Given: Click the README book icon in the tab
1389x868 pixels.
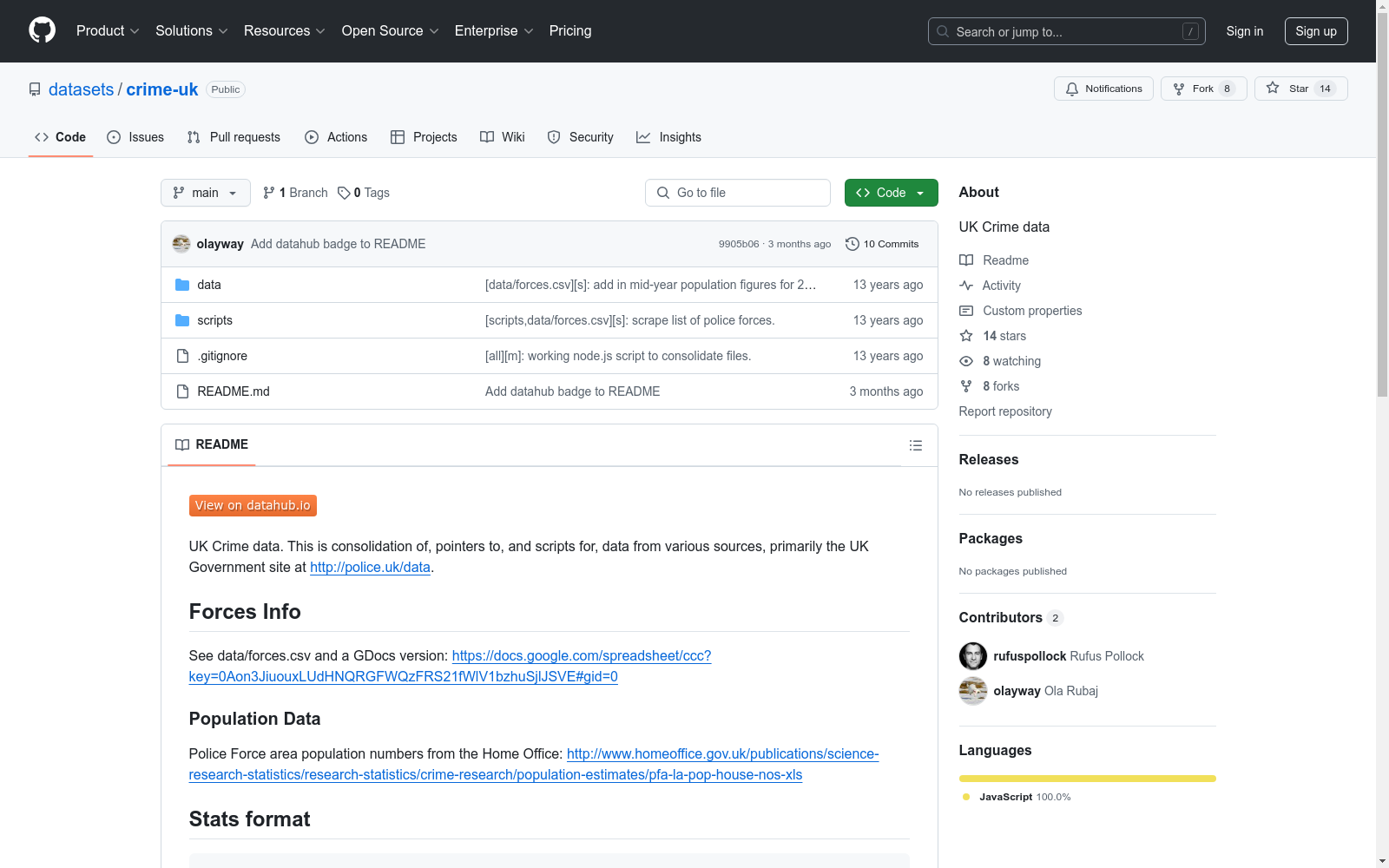Looking at the screenshot, I should [182, 444].
